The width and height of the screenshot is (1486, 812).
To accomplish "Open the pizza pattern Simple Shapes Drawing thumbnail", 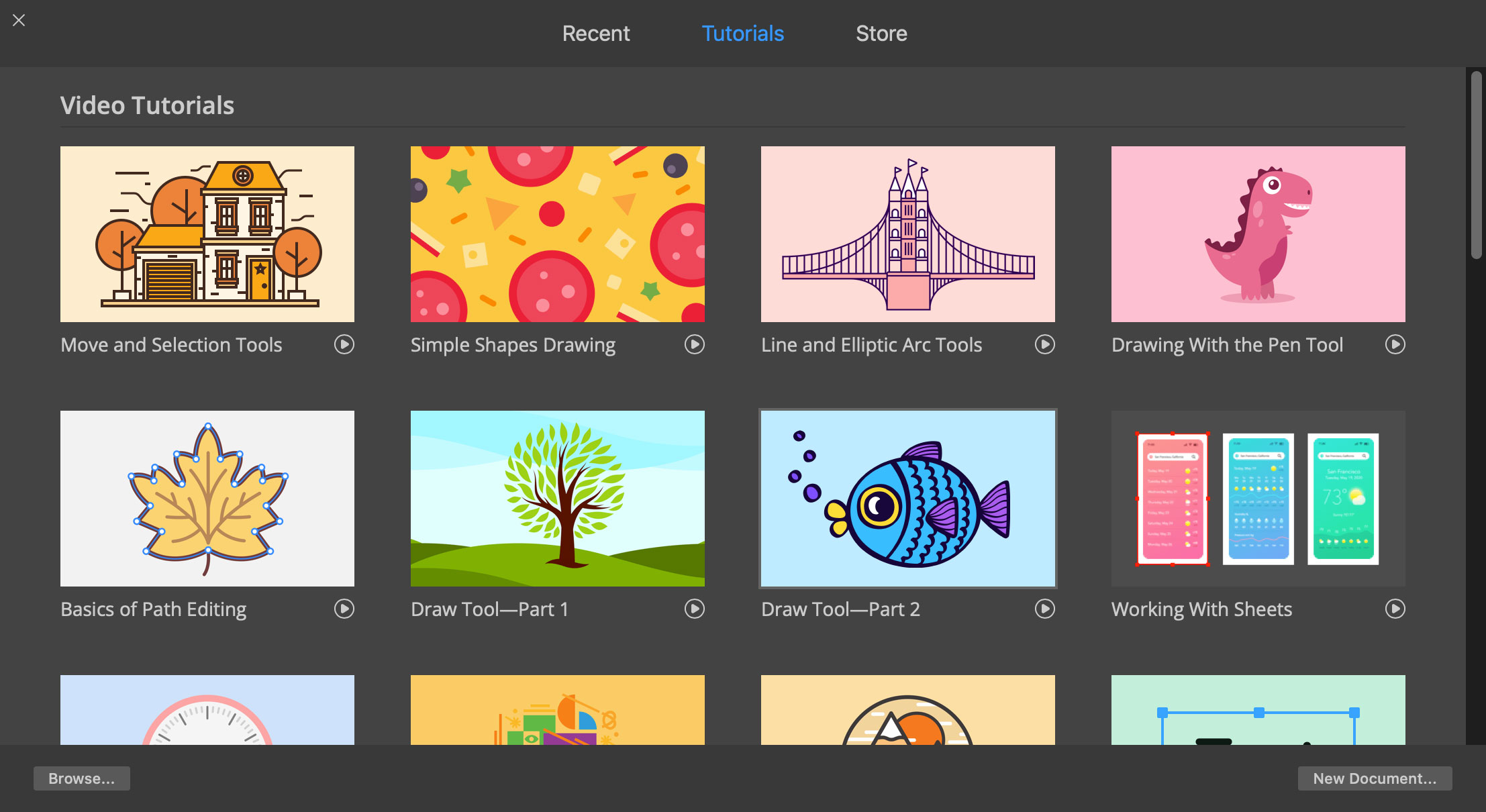I will click(x=558, y=234).
